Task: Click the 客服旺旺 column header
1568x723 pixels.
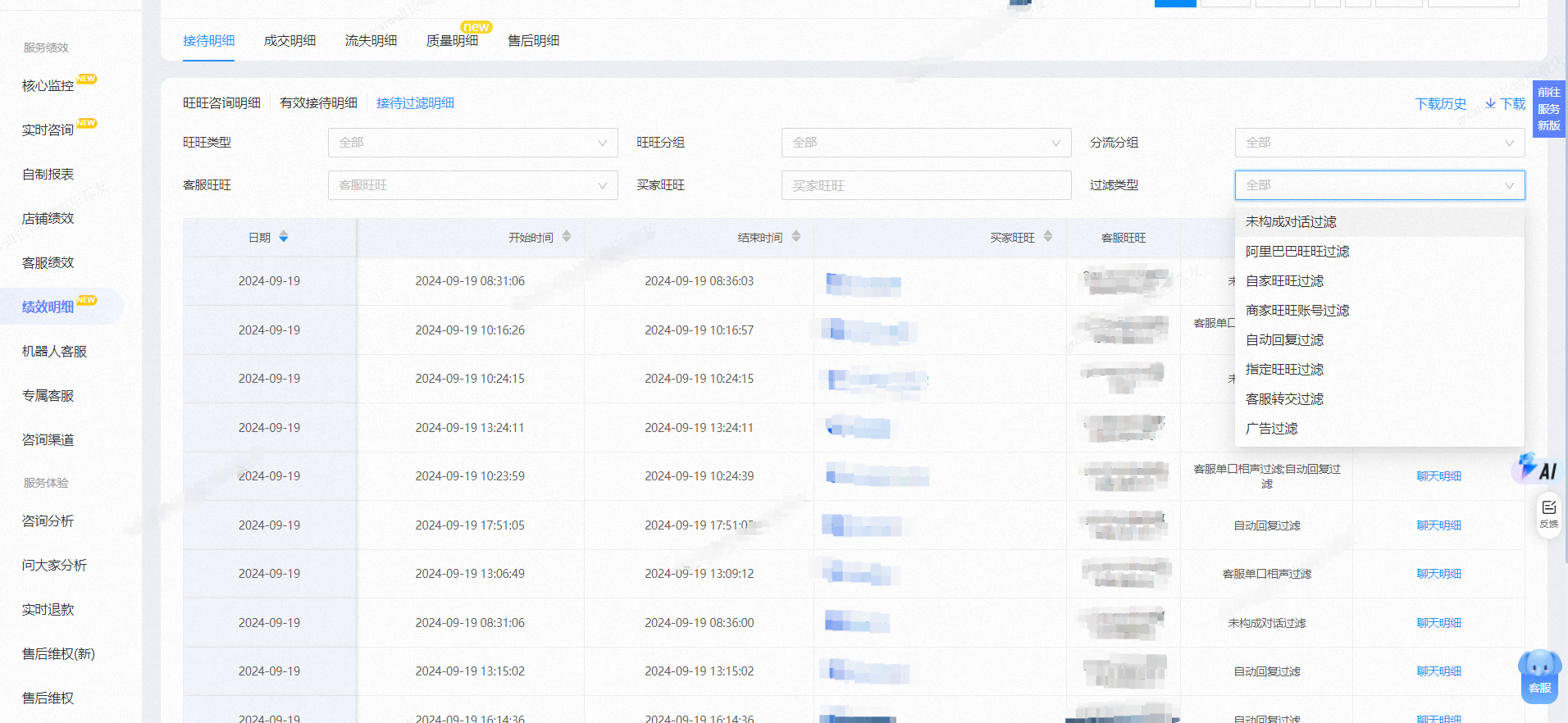Action: pyautogui.click(x=1124, y=238)
